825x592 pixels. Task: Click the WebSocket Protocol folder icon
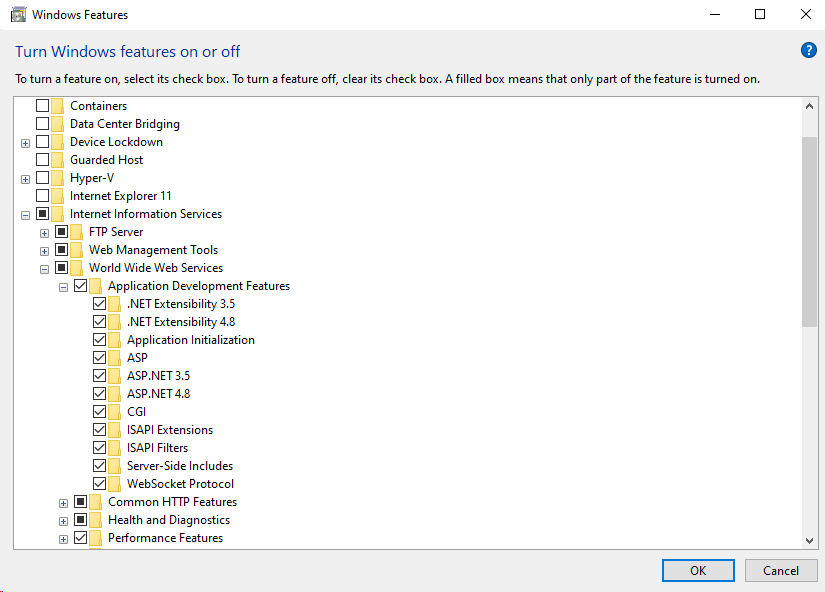pyautogui.click(x=114, y=484)
